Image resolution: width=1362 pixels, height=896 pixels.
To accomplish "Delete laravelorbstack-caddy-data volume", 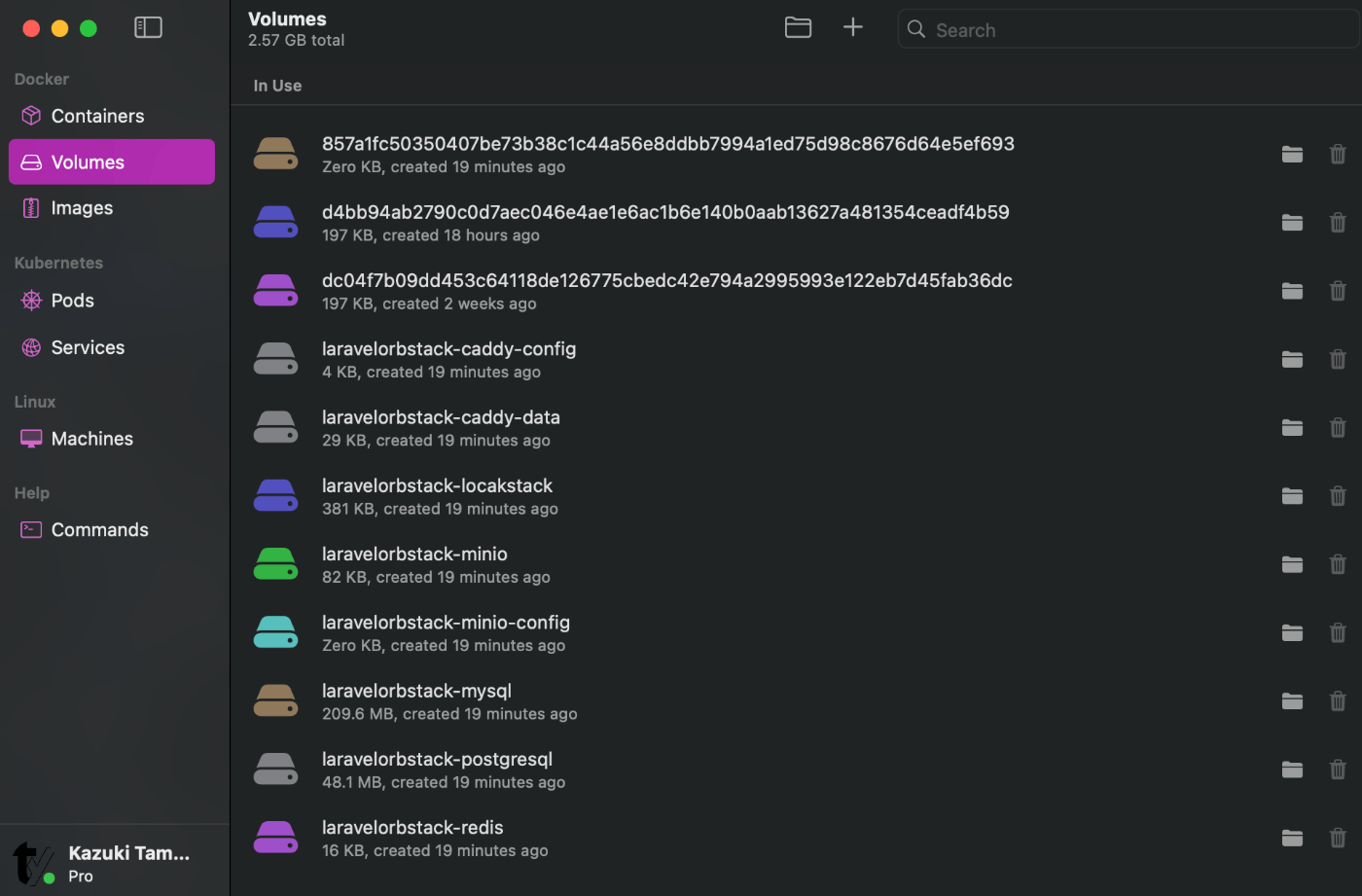I will pyautogui.click(x=1338, y=427).
